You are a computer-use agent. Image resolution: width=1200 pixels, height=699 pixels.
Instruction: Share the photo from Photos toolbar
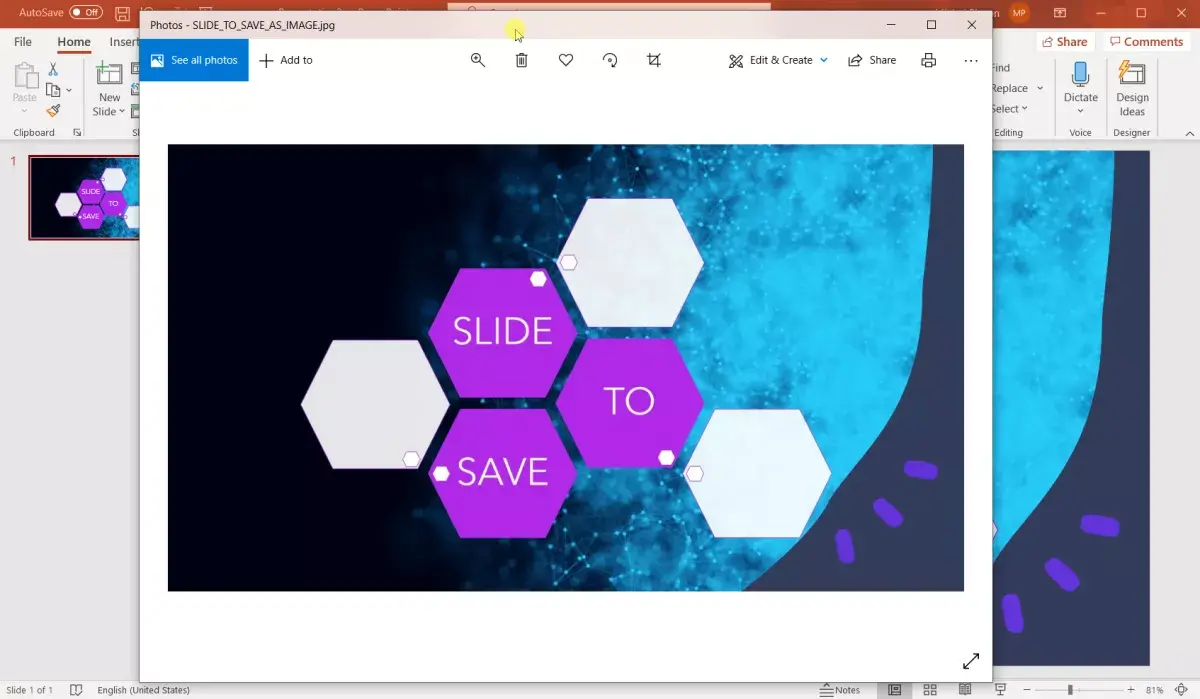coord(872,60)
